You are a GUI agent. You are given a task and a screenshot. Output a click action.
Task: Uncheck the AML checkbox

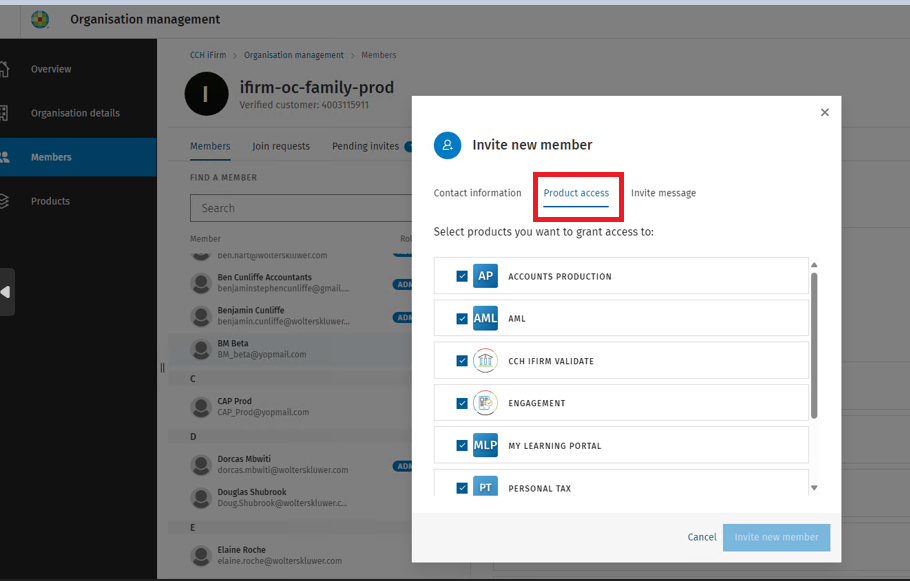[x=462, y=319]
